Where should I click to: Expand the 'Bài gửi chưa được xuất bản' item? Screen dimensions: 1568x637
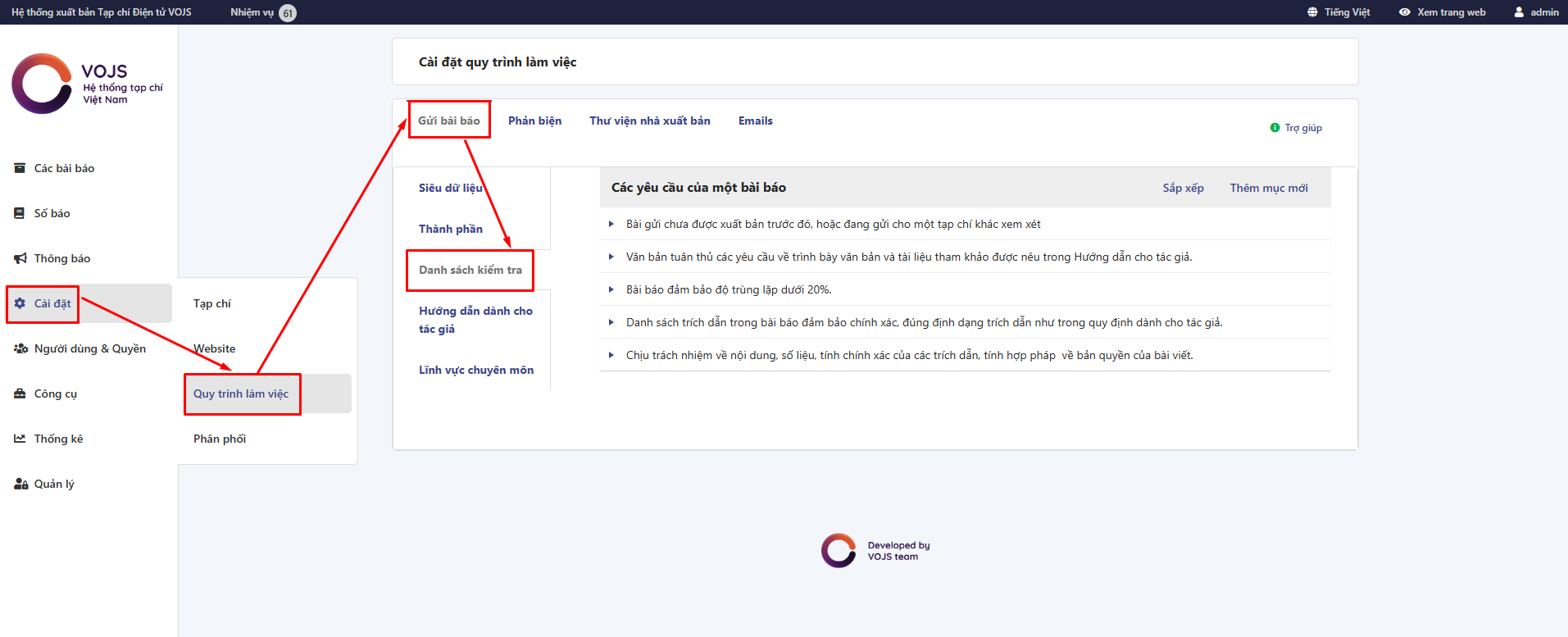pyautogui.click(x=611, y=224)
